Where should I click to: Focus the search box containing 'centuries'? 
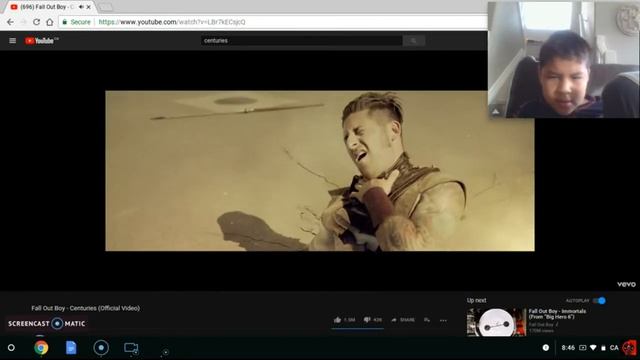click(301, 40)
